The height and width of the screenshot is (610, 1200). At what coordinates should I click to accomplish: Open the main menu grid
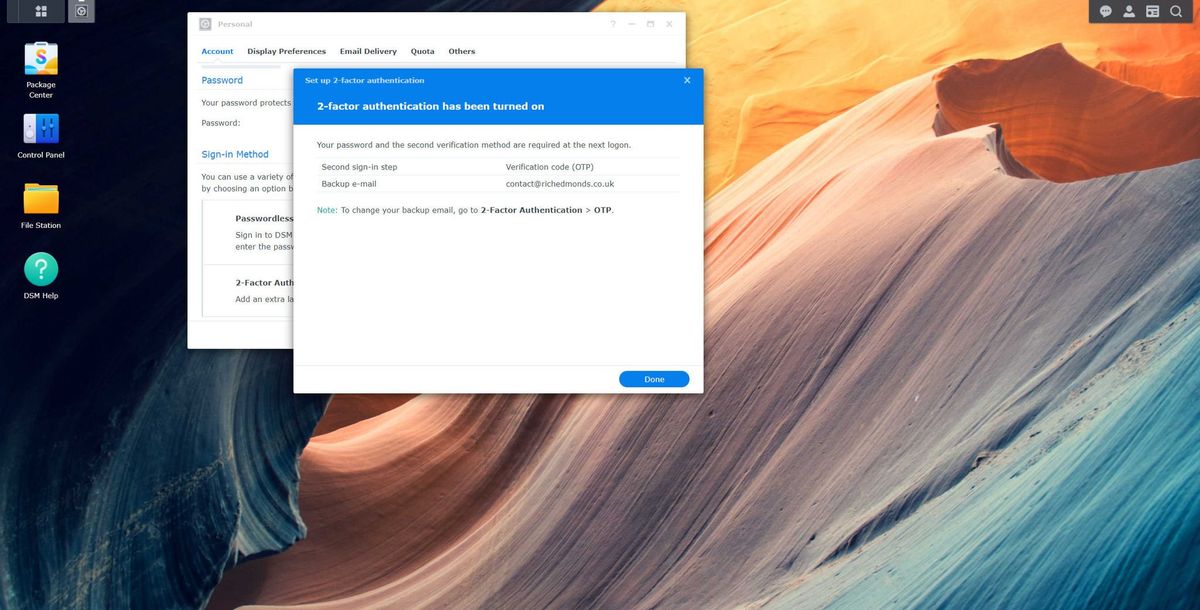coord(40,11)
